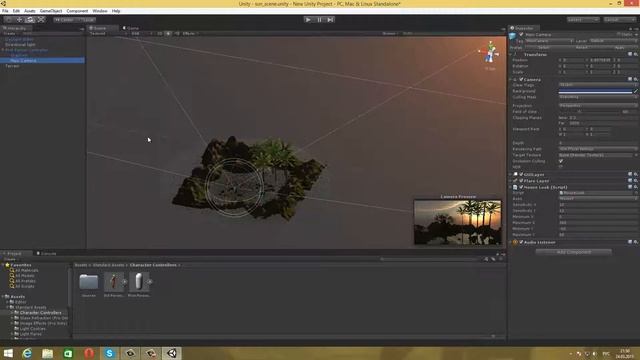Click the Background color eyedropper icon
This screenshot has height=360, width=640.
636,91
